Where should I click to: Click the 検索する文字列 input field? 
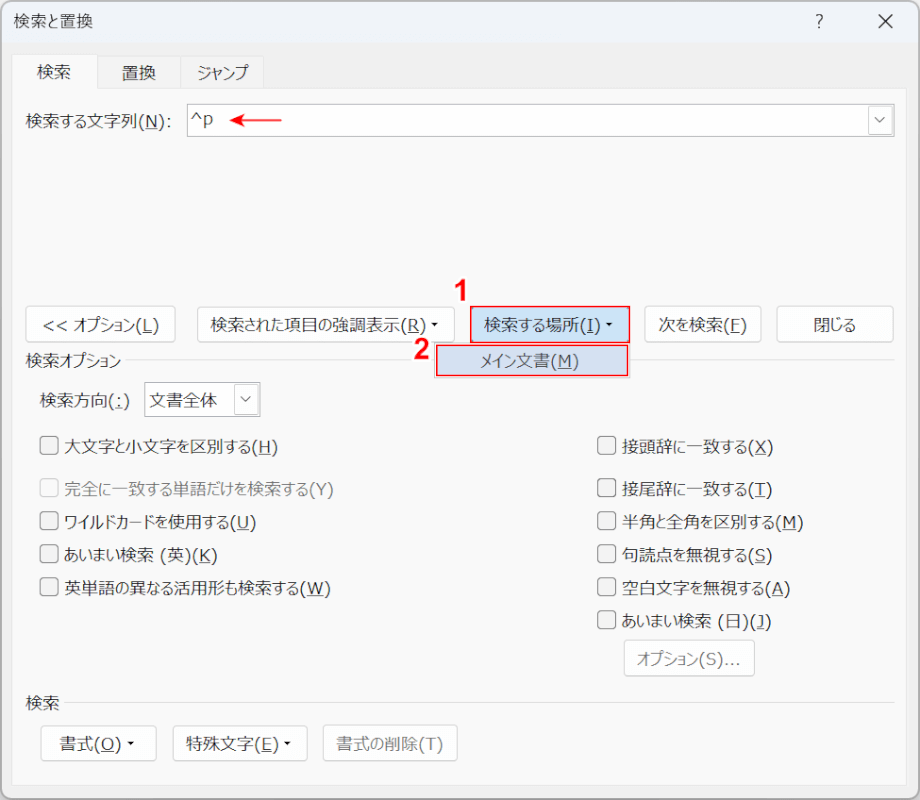[x=526, y=121]
